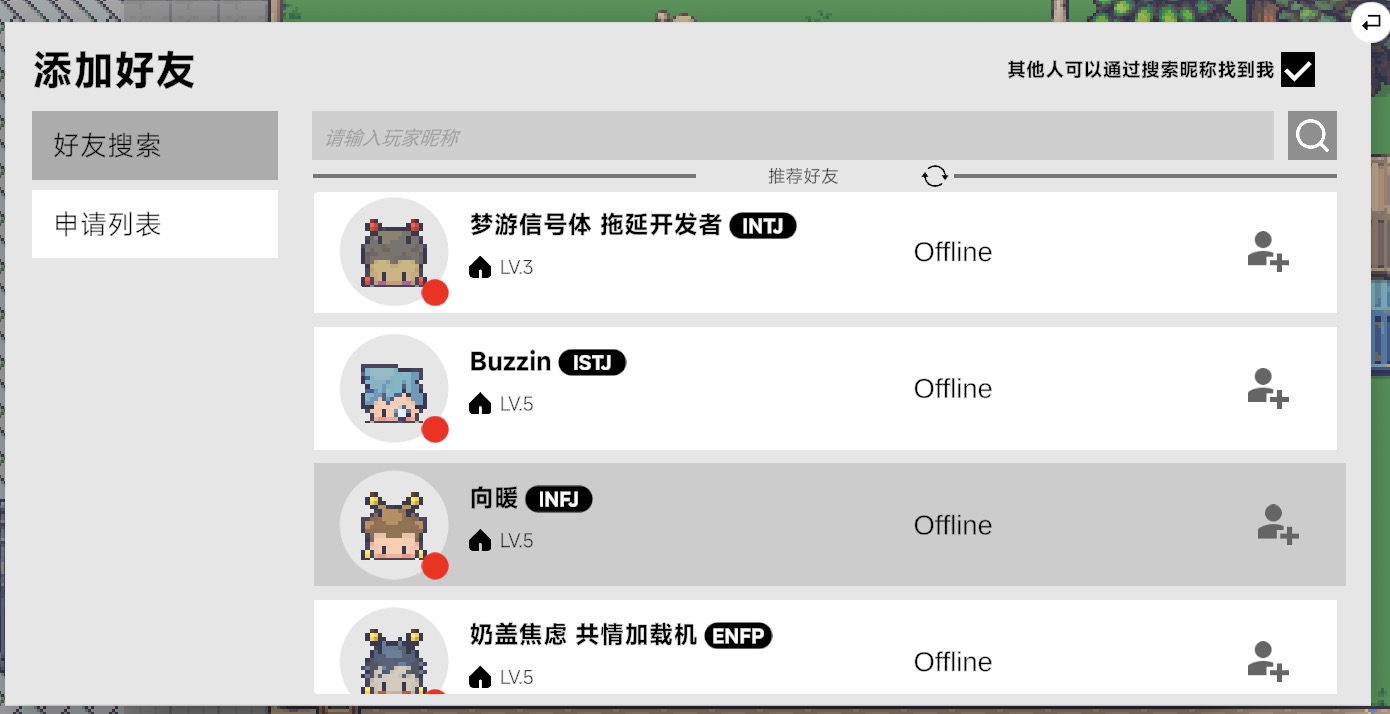
Task: Add 向暖 as a friend
Action: (x=1277, y=524)
